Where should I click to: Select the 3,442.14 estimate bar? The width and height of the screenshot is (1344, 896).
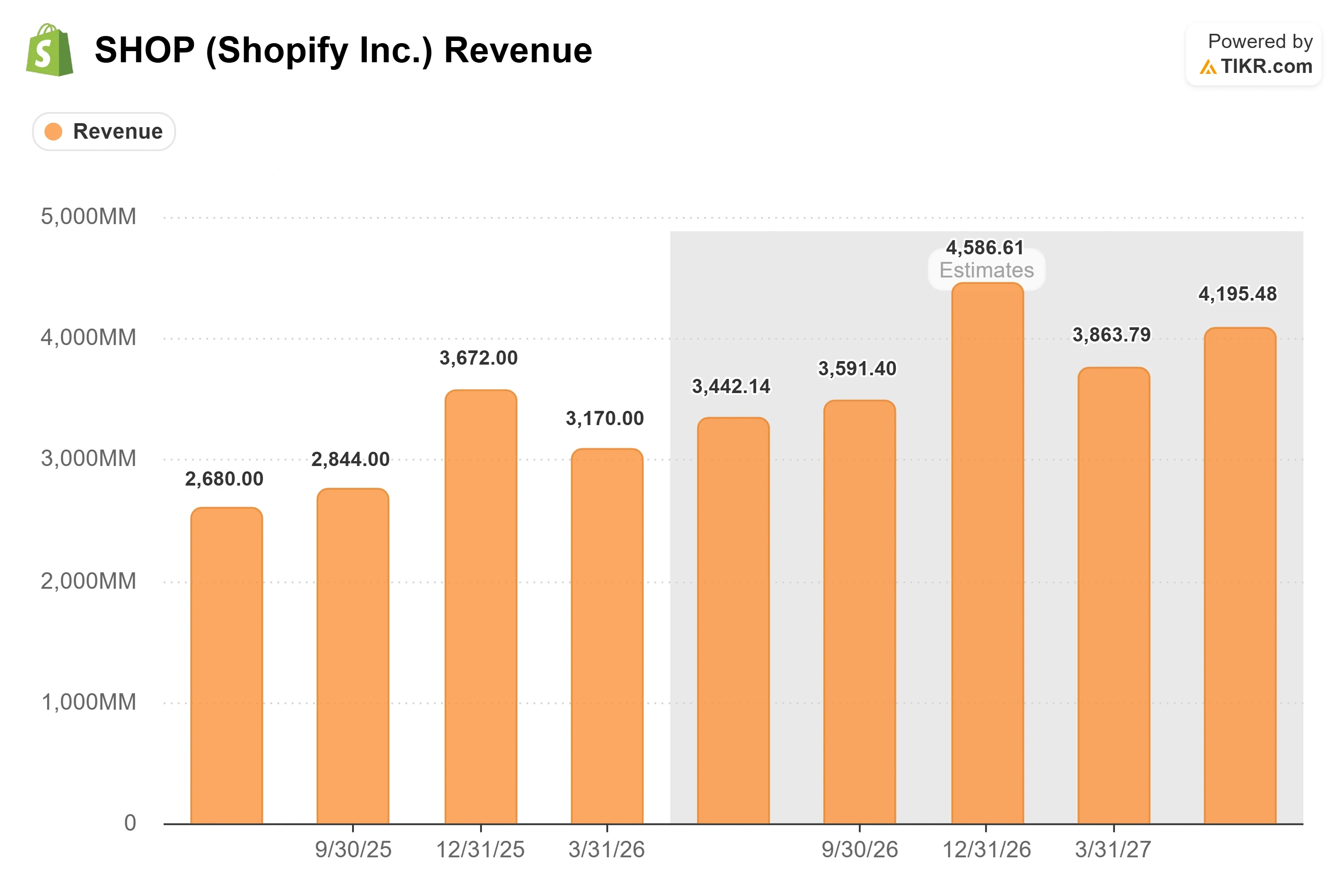coord(734,621)
